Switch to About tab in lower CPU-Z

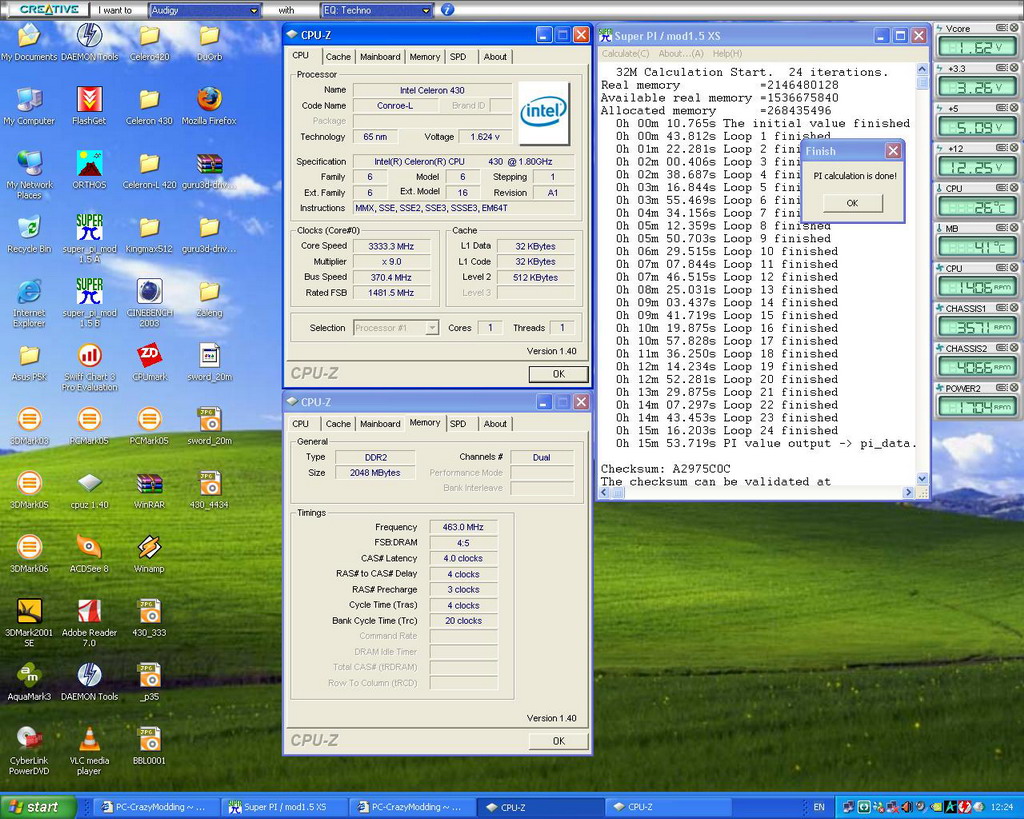pyautogui.click(x=495, y=424)
